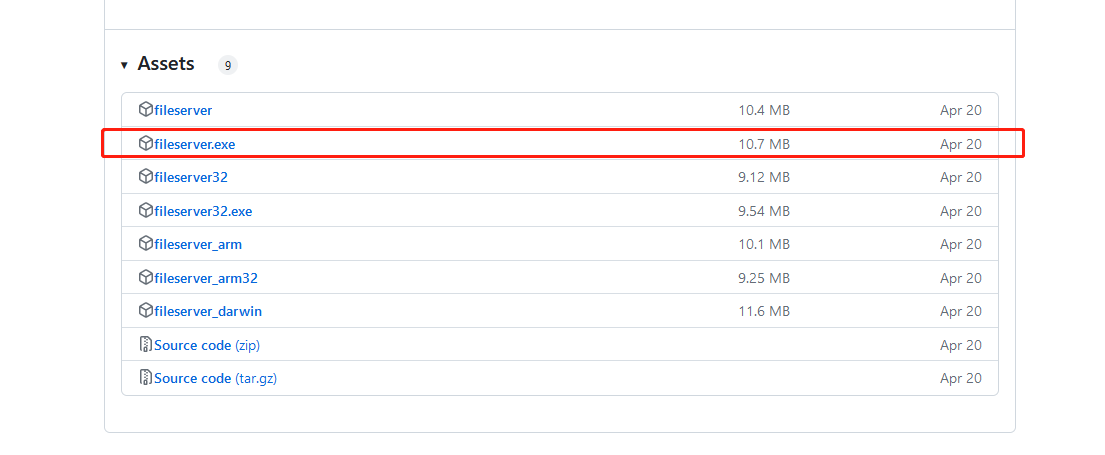Open the fileserver32 download link

tap(191, 177)
